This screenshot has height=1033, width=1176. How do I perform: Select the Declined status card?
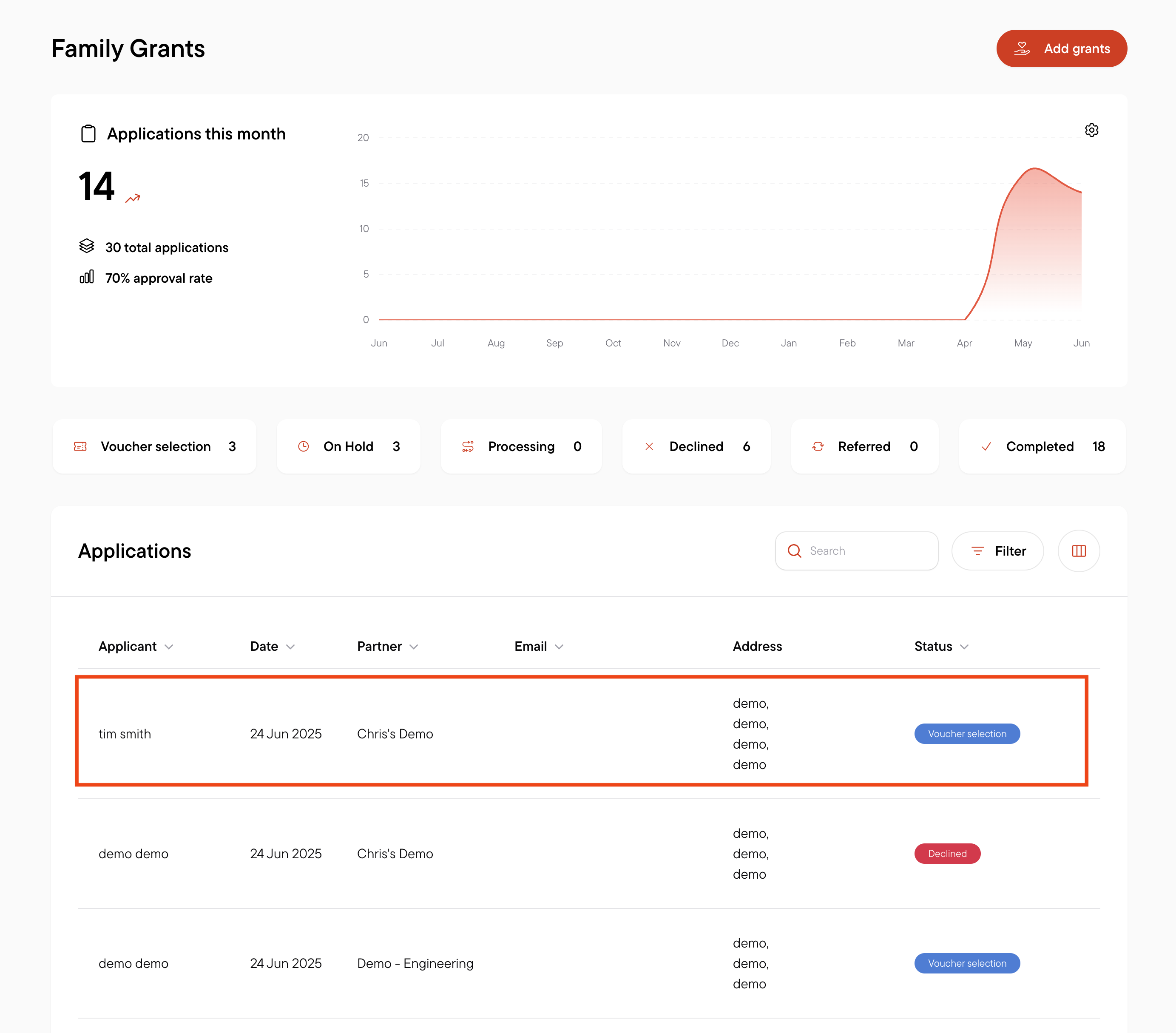696,446
